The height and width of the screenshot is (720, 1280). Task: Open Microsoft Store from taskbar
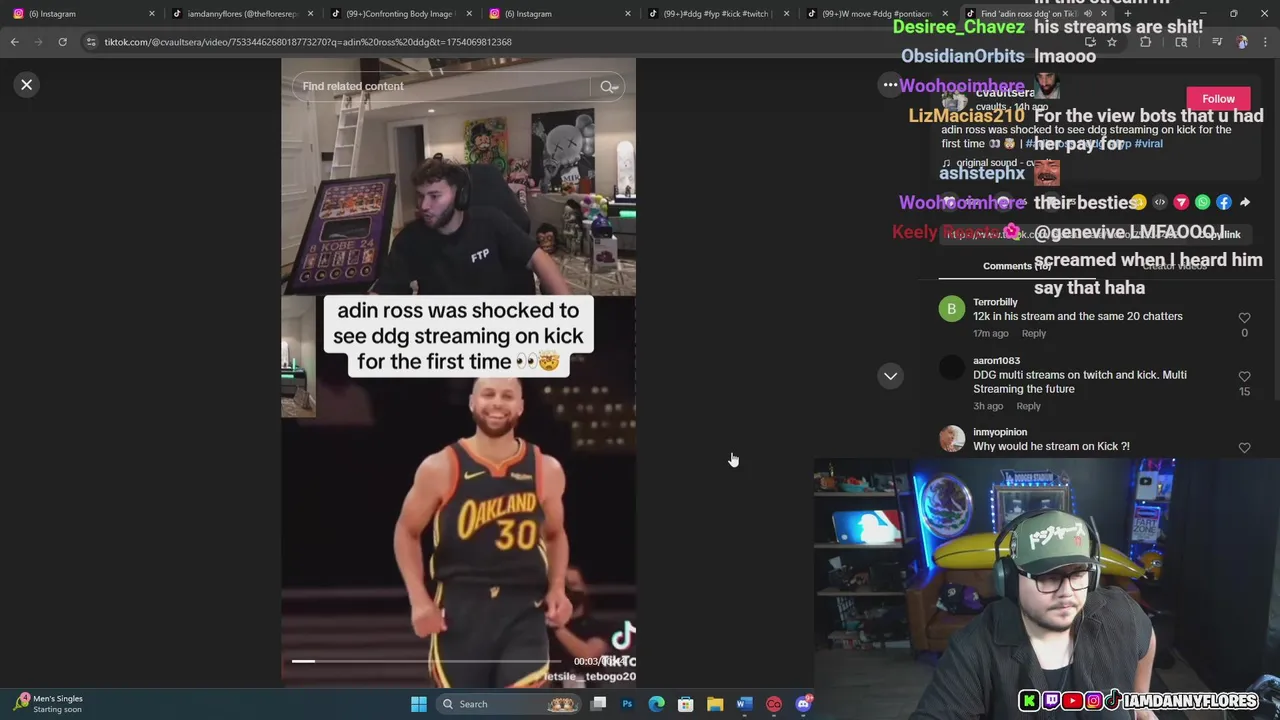[685, 704]
